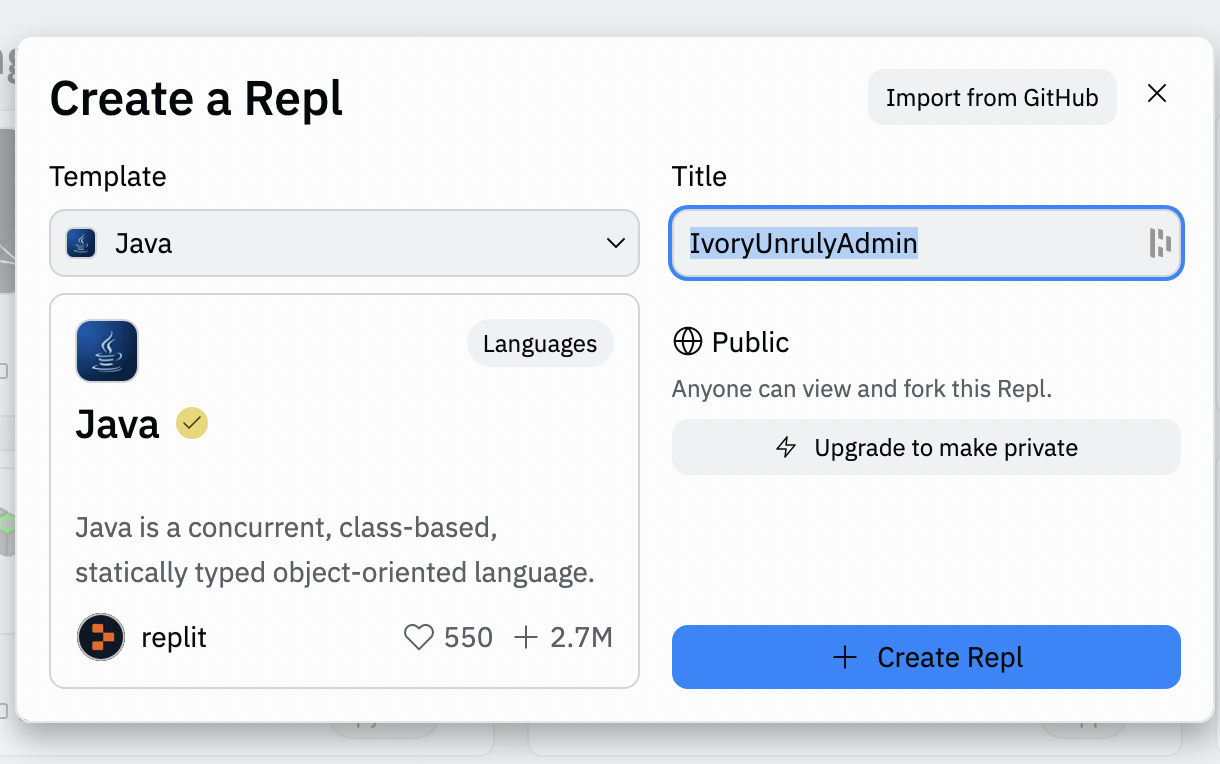Click the Template dropdown chevron arrow

(x=616, y=243)
